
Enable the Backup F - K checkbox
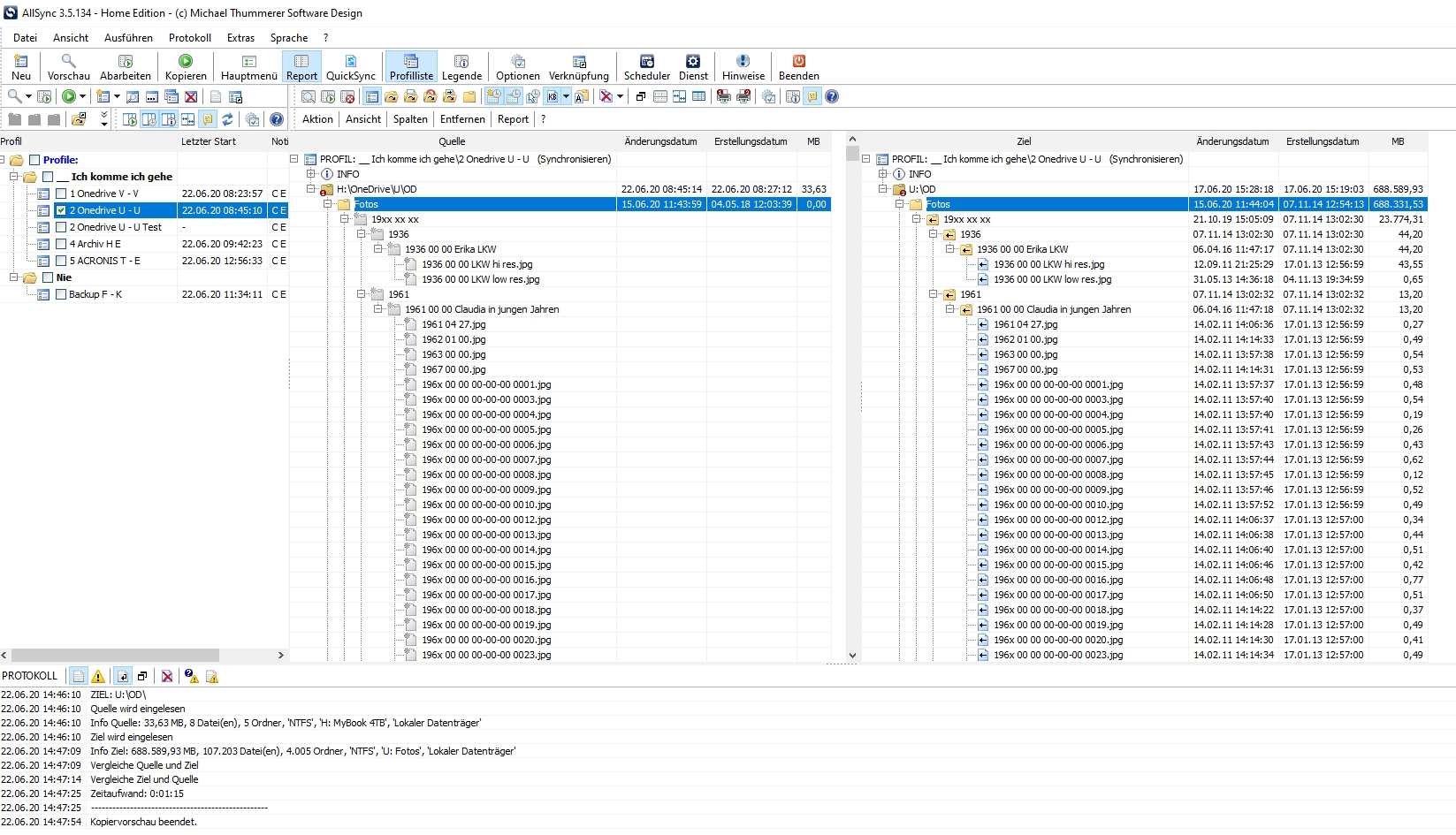pyautogui.click(x=61, y=294)
